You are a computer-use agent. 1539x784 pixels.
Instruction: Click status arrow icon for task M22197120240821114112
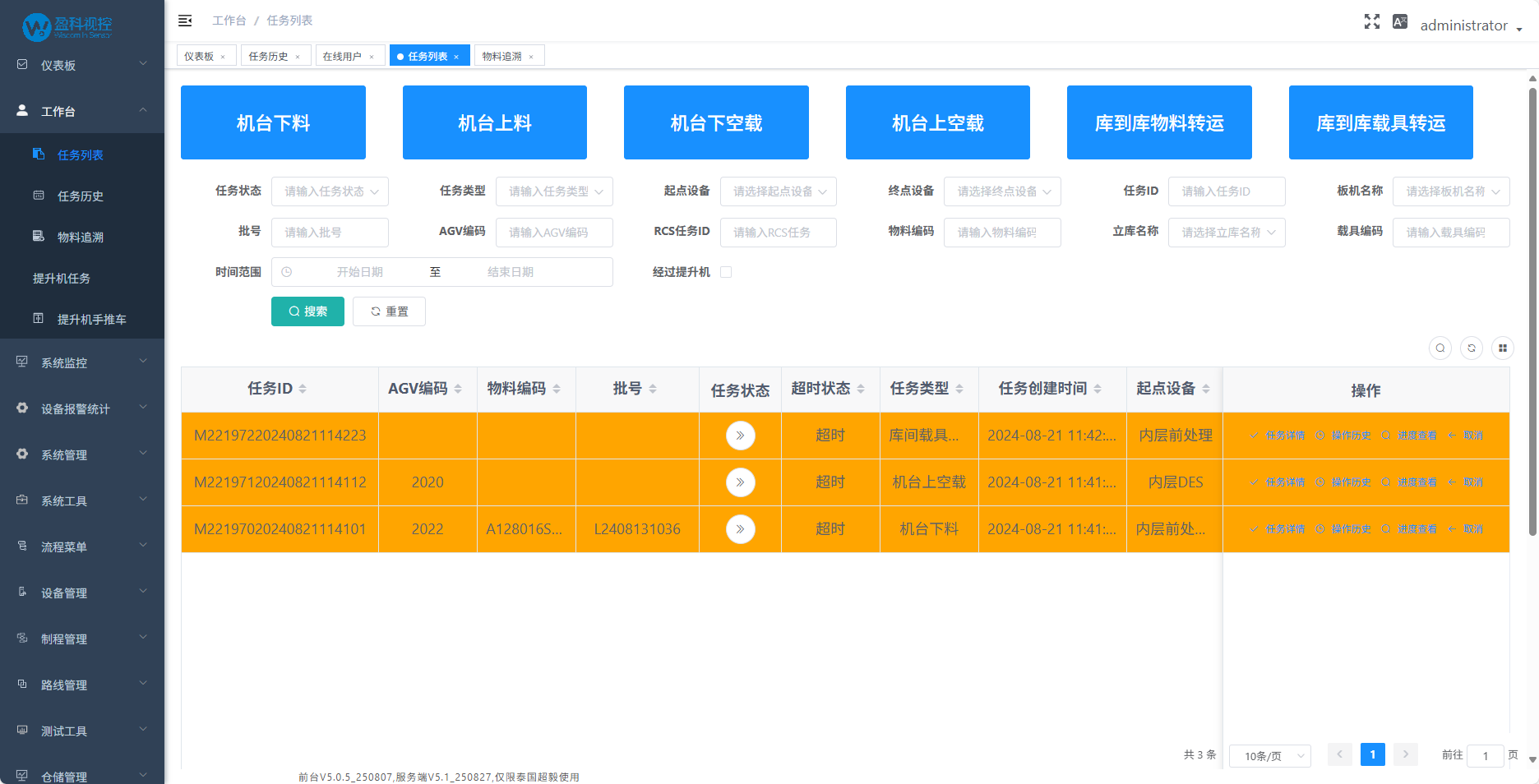(741, 482)
